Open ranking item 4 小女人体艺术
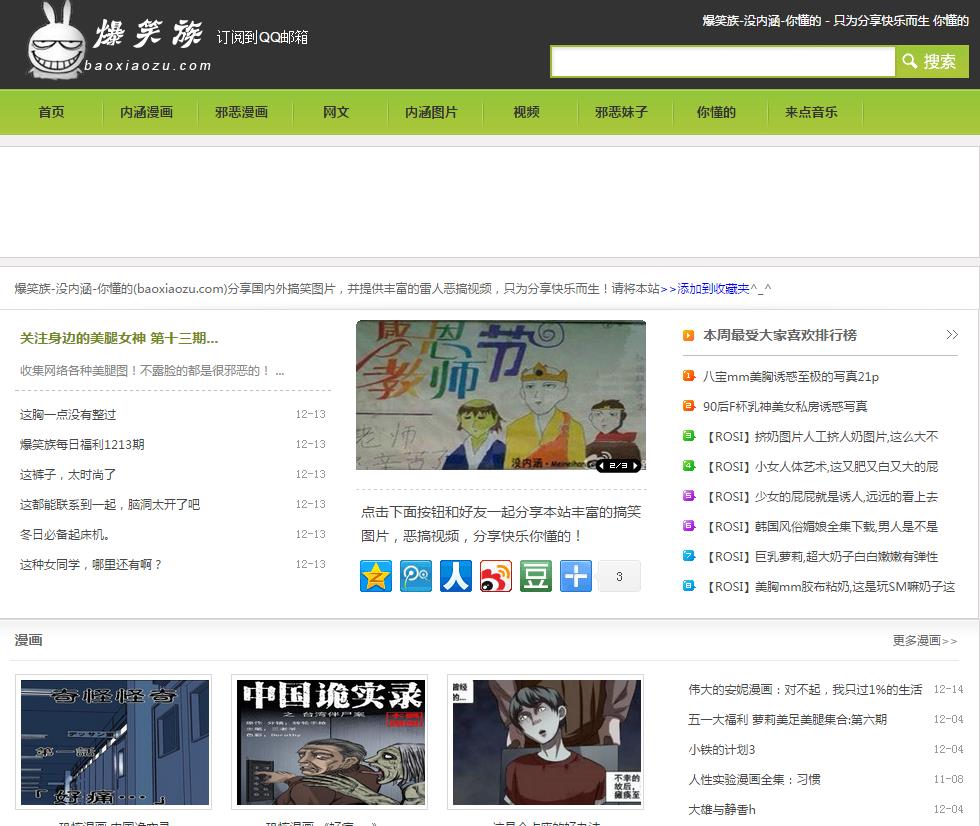This screenshot has width=980, height=826. (x=821, y=467)
